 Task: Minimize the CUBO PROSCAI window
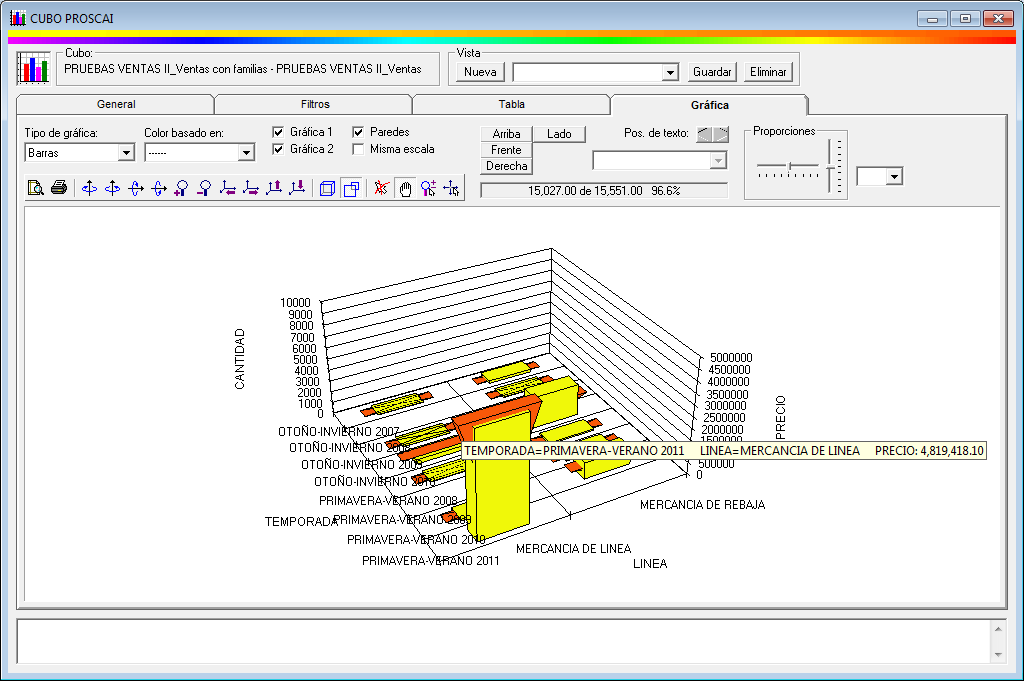[932, 18]
